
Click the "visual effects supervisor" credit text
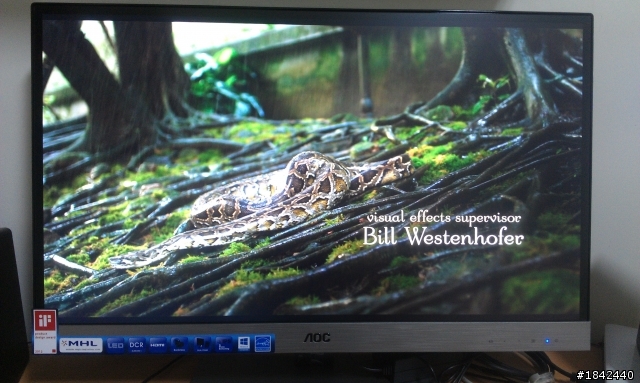(x=443, y=218)
